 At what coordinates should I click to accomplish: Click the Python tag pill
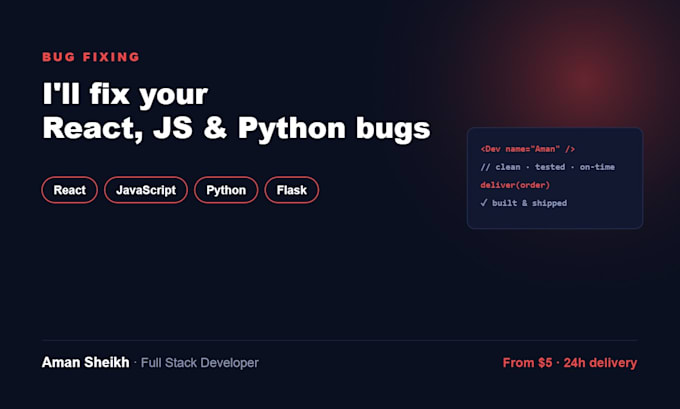click(x=226, y=190)
